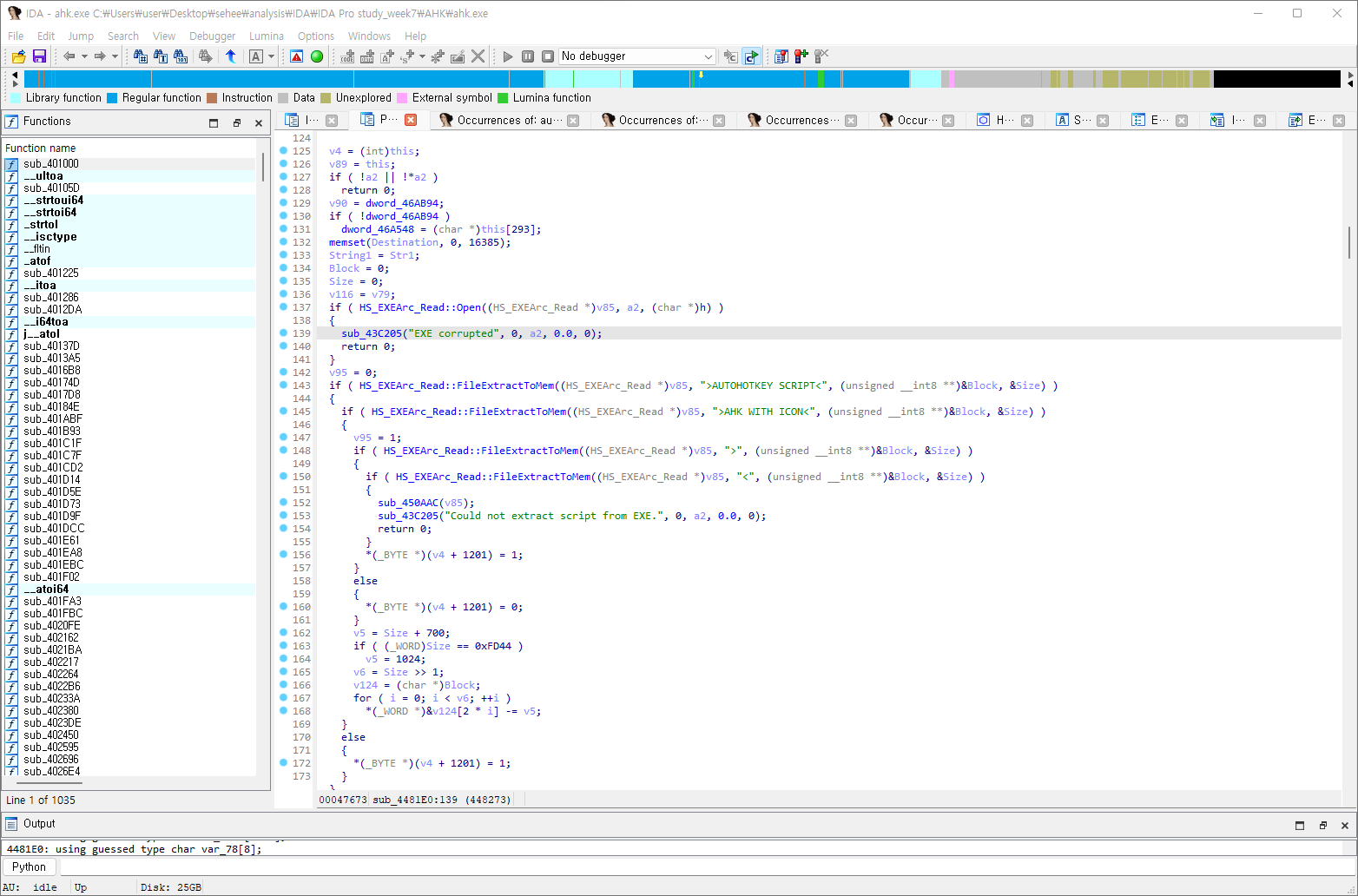
Task: Switch to the Hex view 'H…' tab
Action: pos(1004,121)
